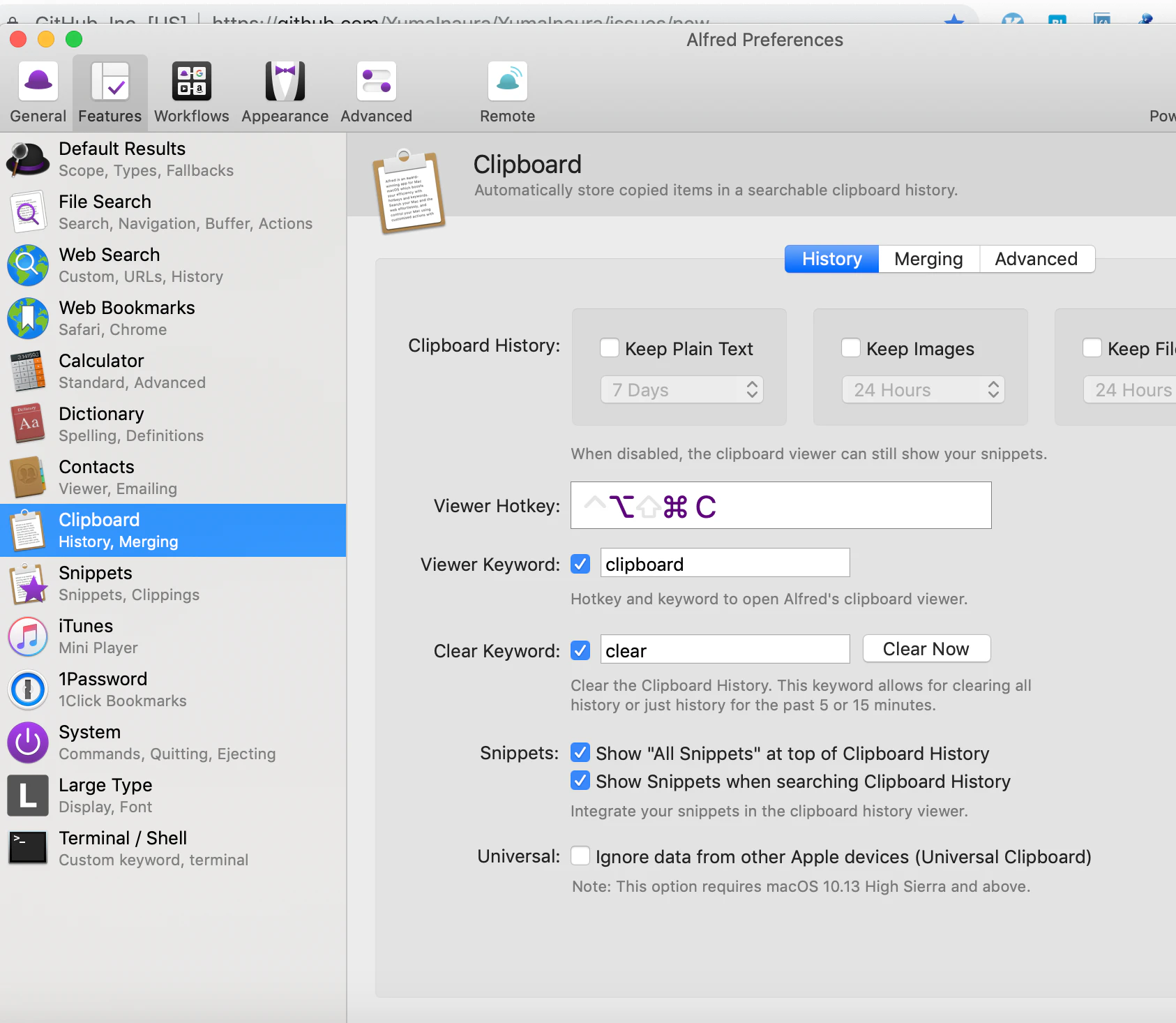Open the Workflows toolbar icon

tap(192, 82)
